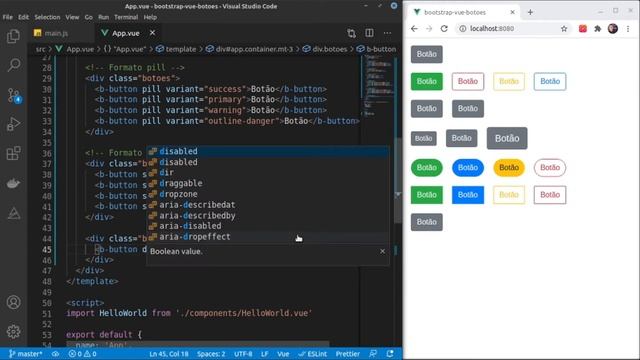Select the 'draggable' autocomplete suggestion

(x=267, y=183)
